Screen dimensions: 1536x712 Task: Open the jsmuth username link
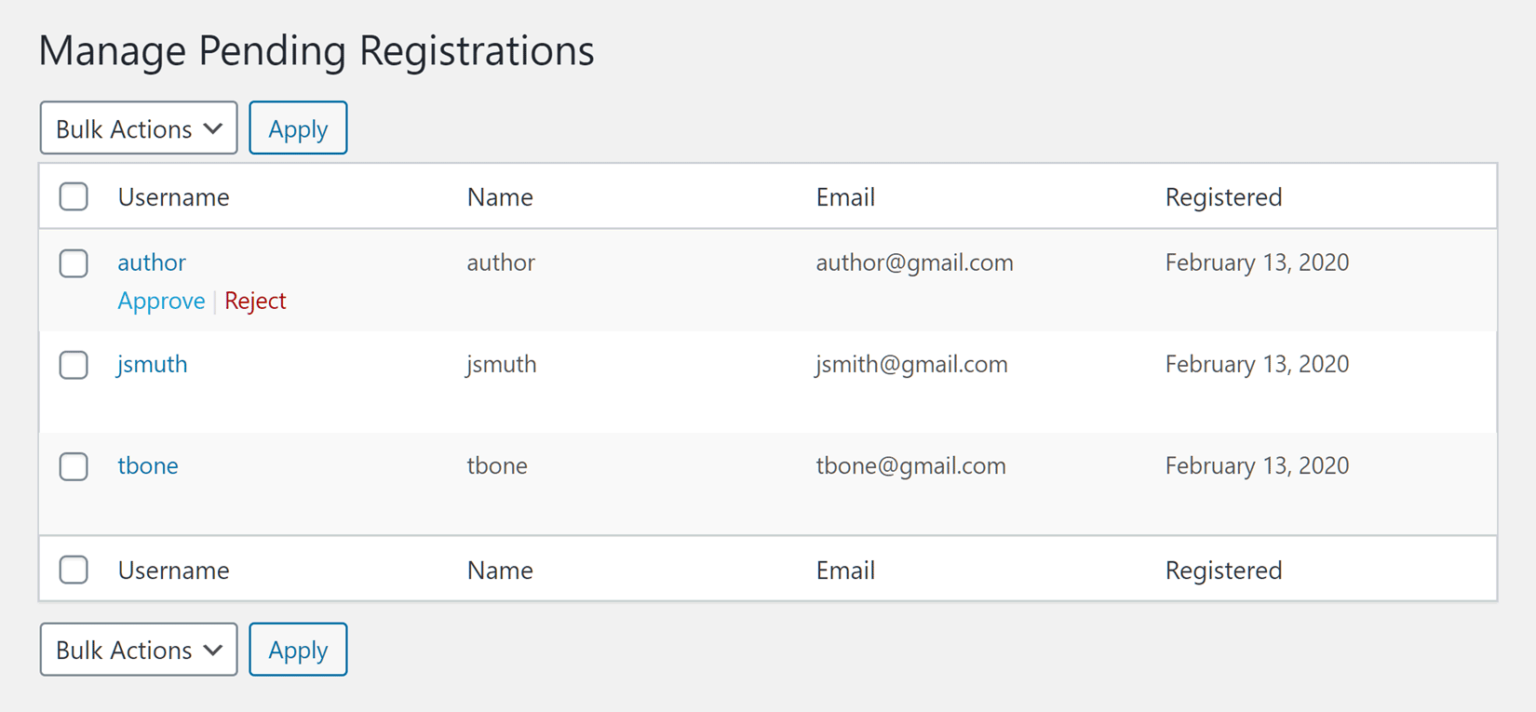click(x=152, y=364)
